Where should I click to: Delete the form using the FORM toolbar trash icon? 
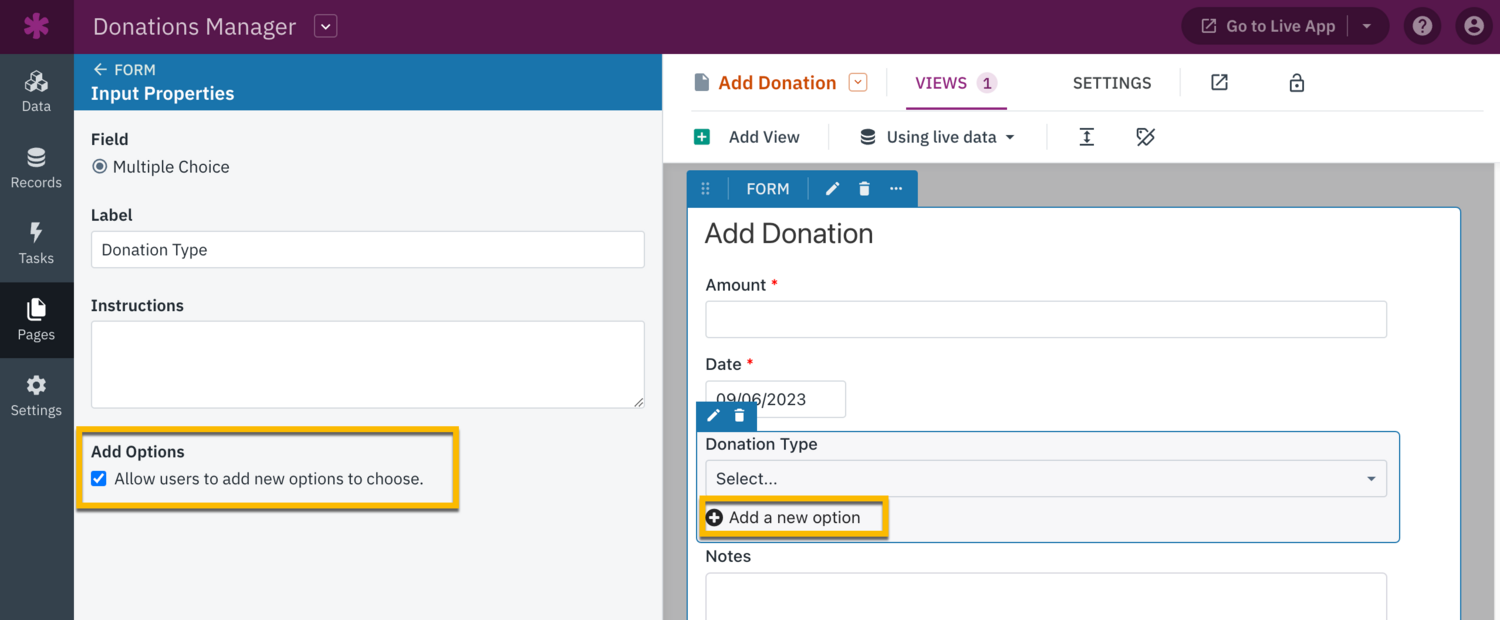864,189
